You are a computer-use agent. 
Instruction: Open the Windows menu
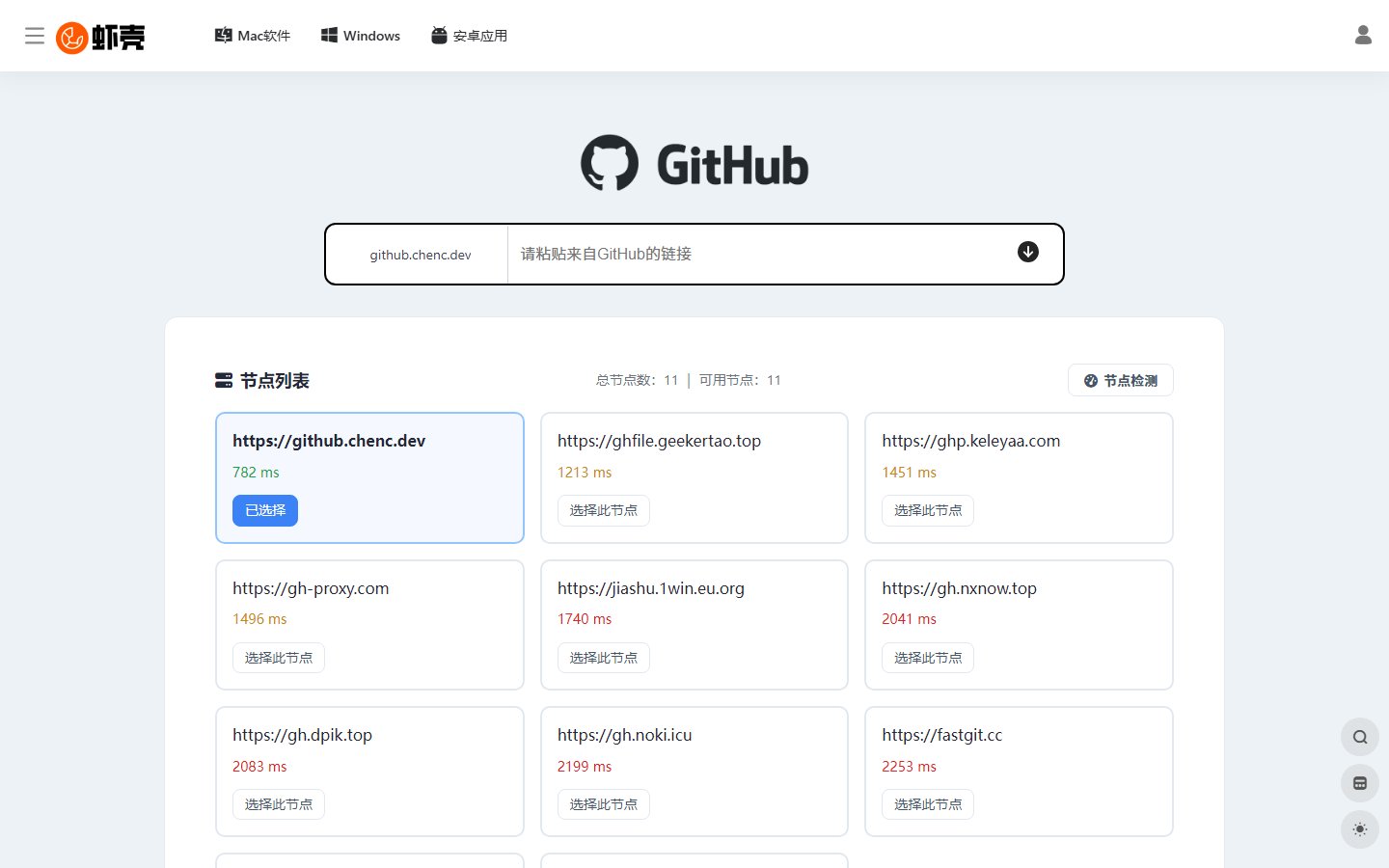pos(361,36)
